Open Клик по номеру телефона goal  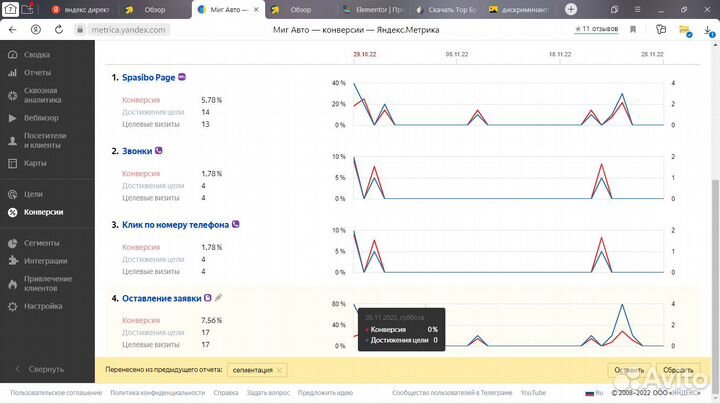[x=175, y=225]
